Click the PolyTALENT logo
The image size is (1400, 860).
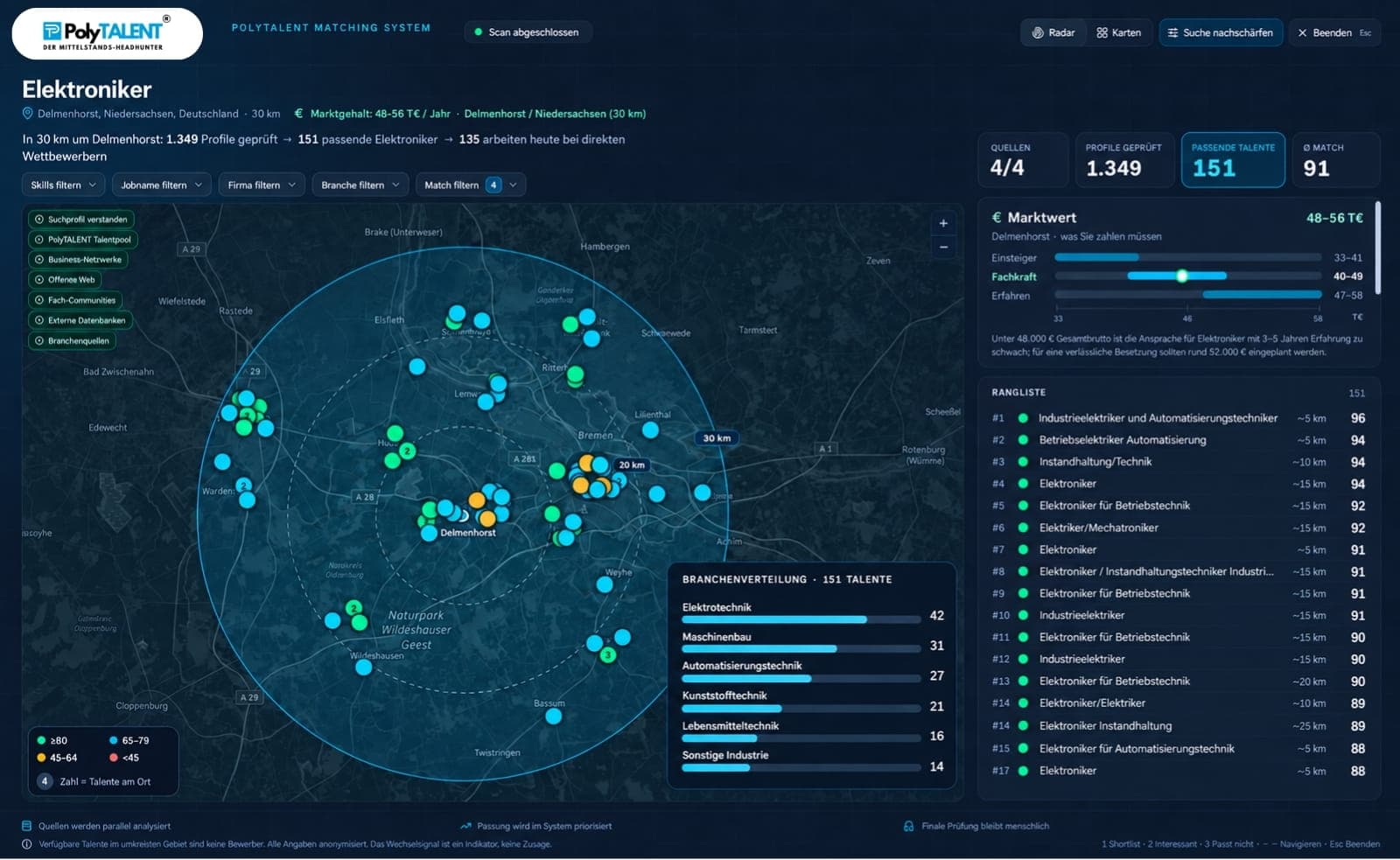tap(107, 34)
